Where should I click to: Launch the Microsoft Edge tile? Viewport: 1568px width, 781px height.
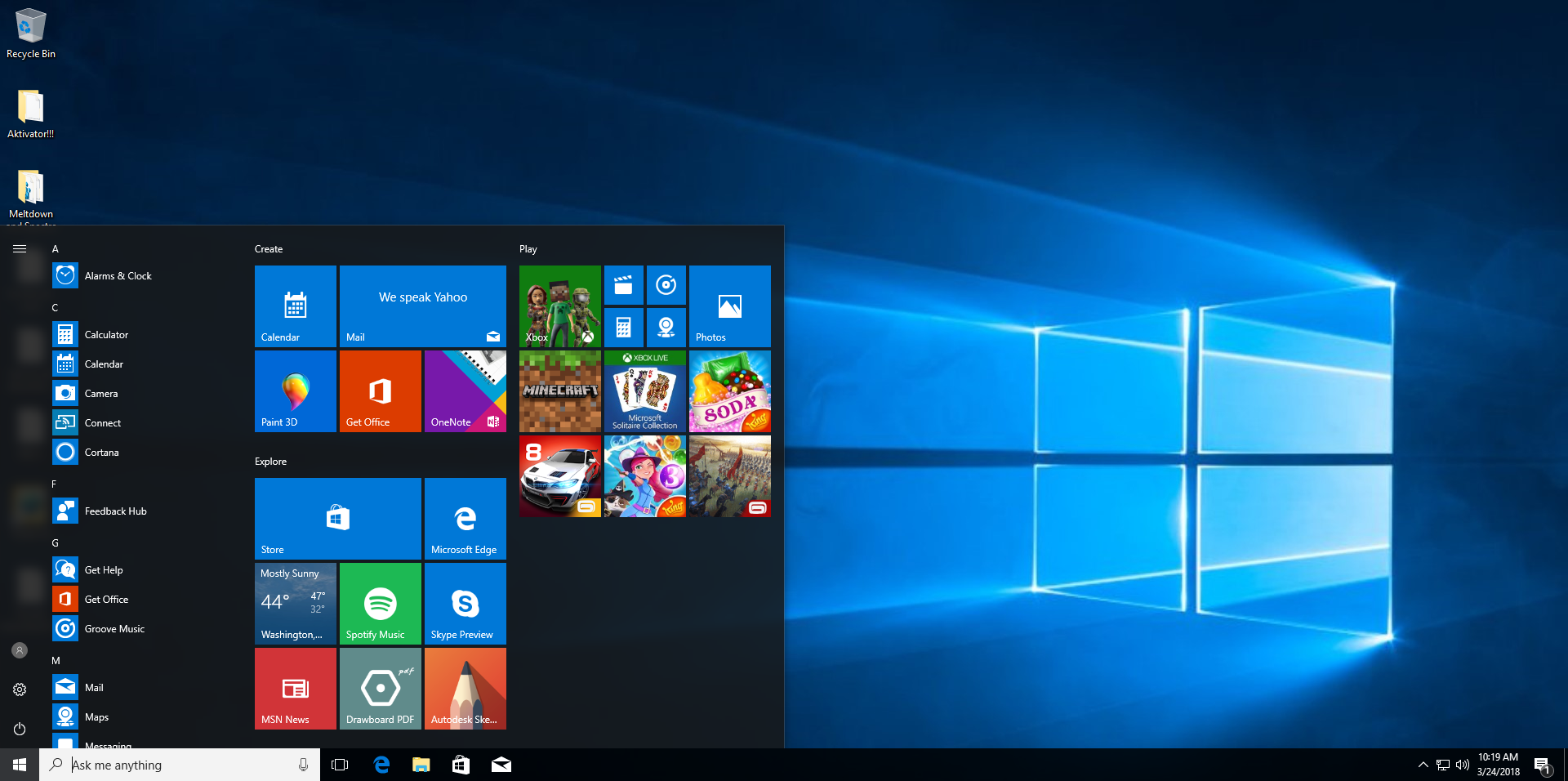point(465,519)
